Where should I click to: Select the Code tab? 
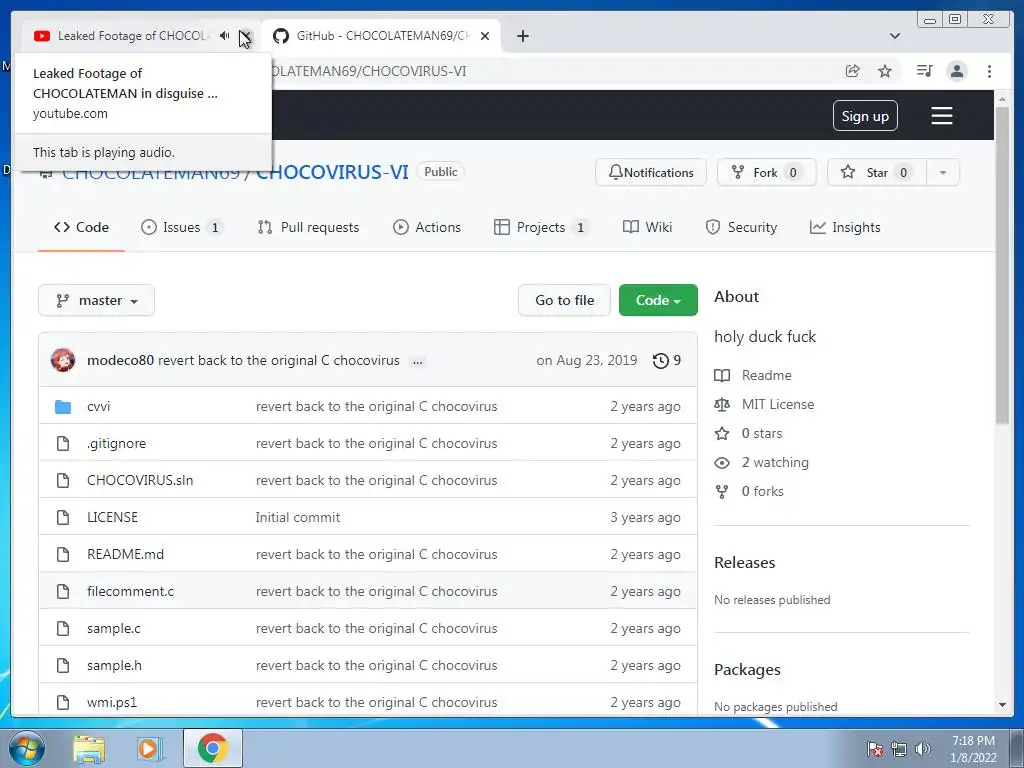point(82,227)
